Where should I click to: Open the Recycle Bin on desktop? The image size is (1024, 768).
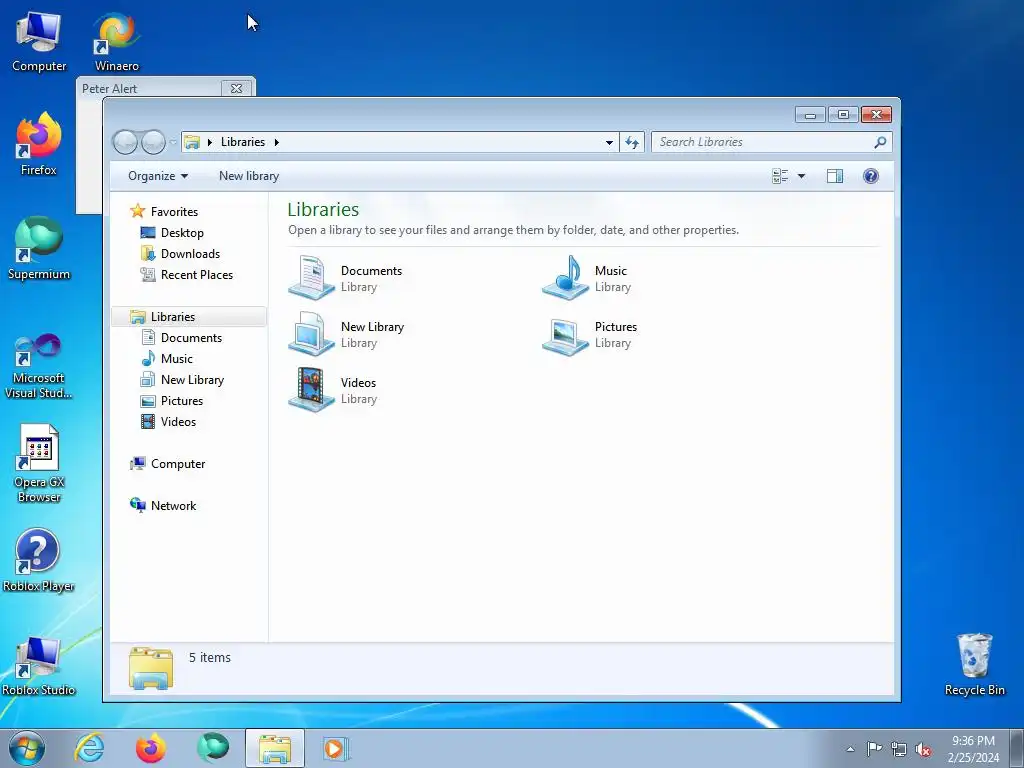[974, 664]
